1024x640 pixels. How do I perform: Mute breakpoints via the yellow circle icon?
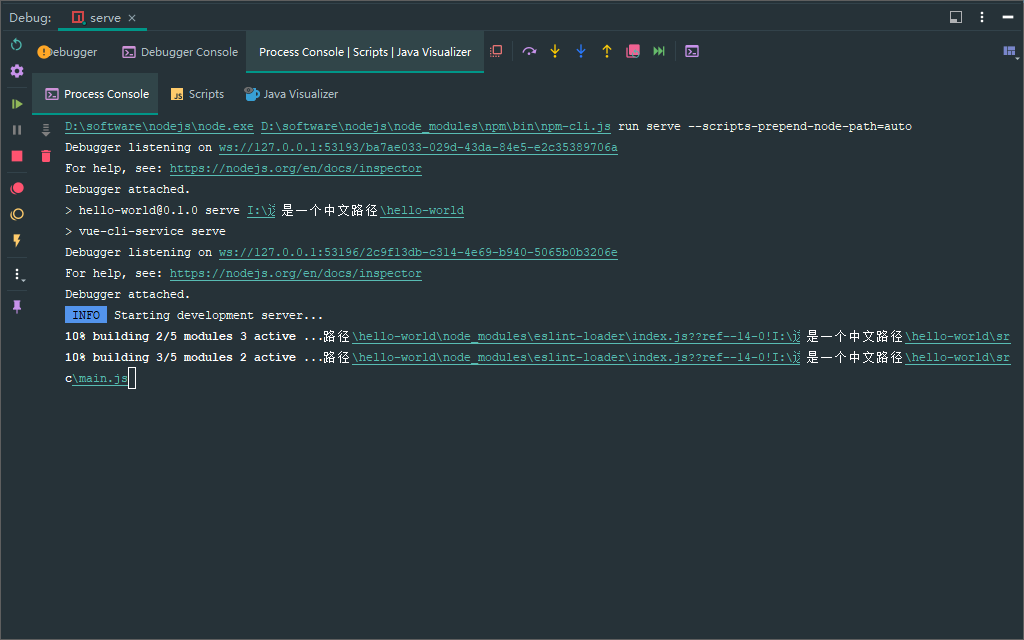(15, 212)
